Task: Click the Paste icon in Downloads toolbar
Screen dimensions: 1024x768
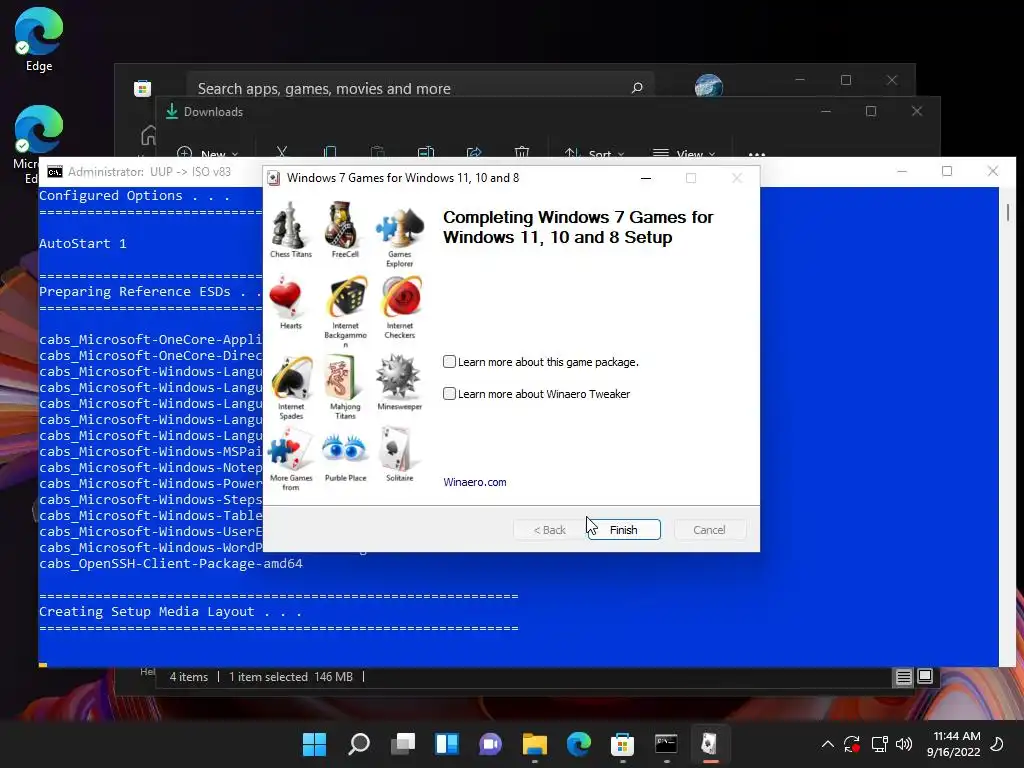Action: [x=377, y=153]
